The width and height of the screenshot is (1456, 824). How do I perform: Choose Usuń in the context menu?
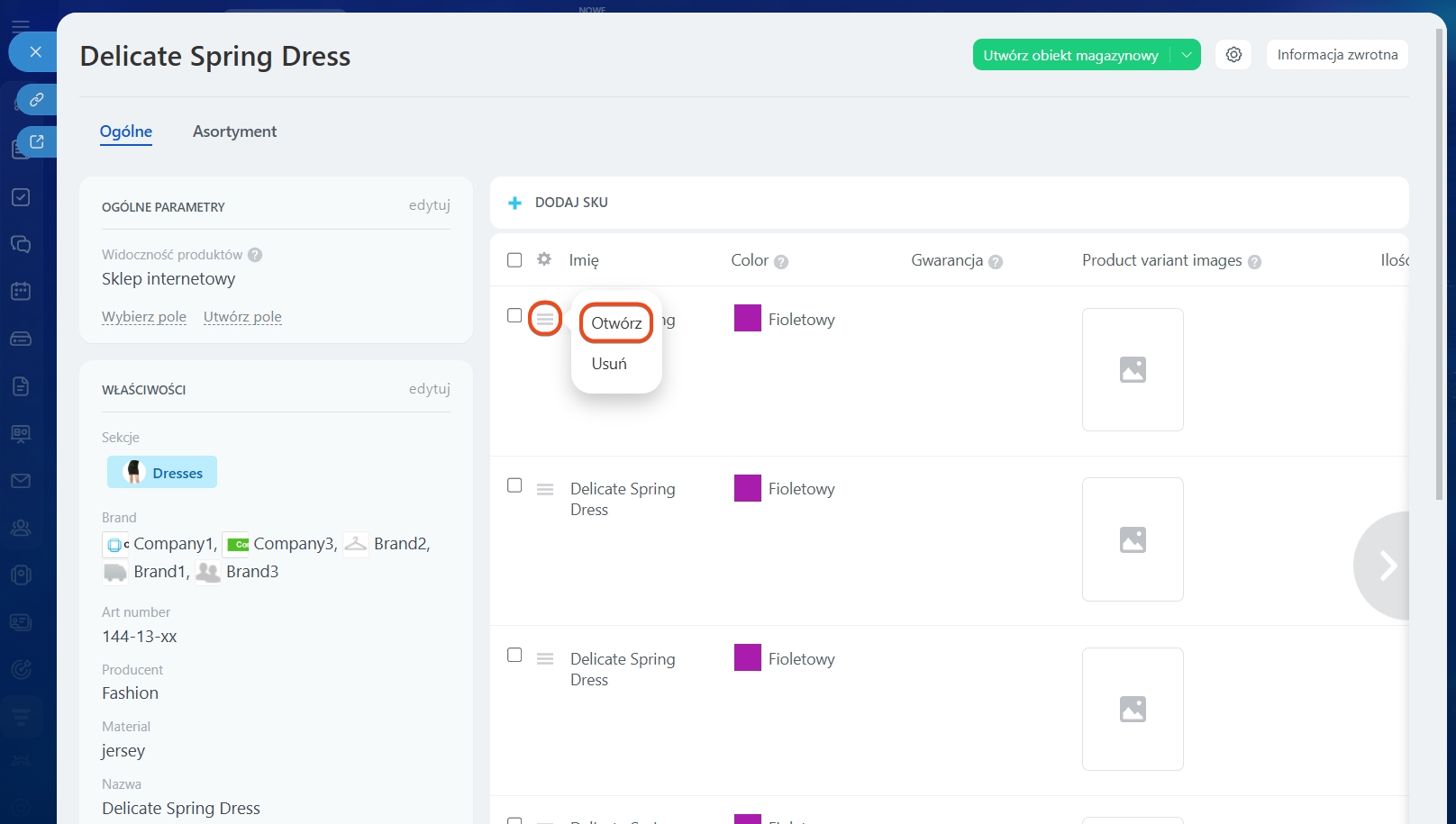pos(609,364)
